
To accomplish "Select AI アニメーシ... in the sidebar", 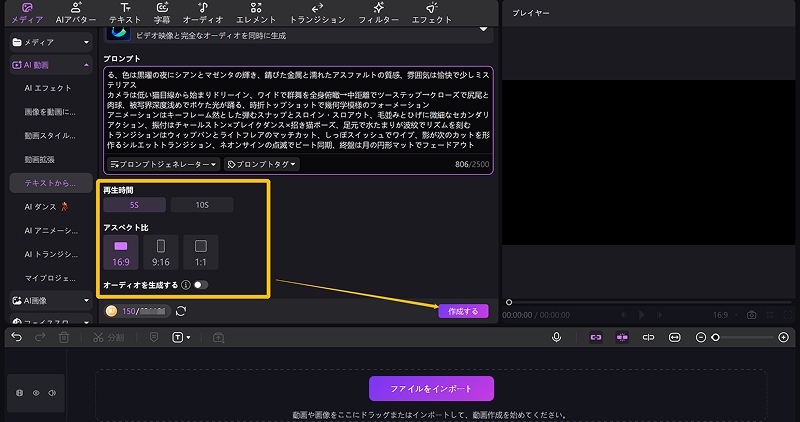I will pyautogui.click(x=51, y=231).
